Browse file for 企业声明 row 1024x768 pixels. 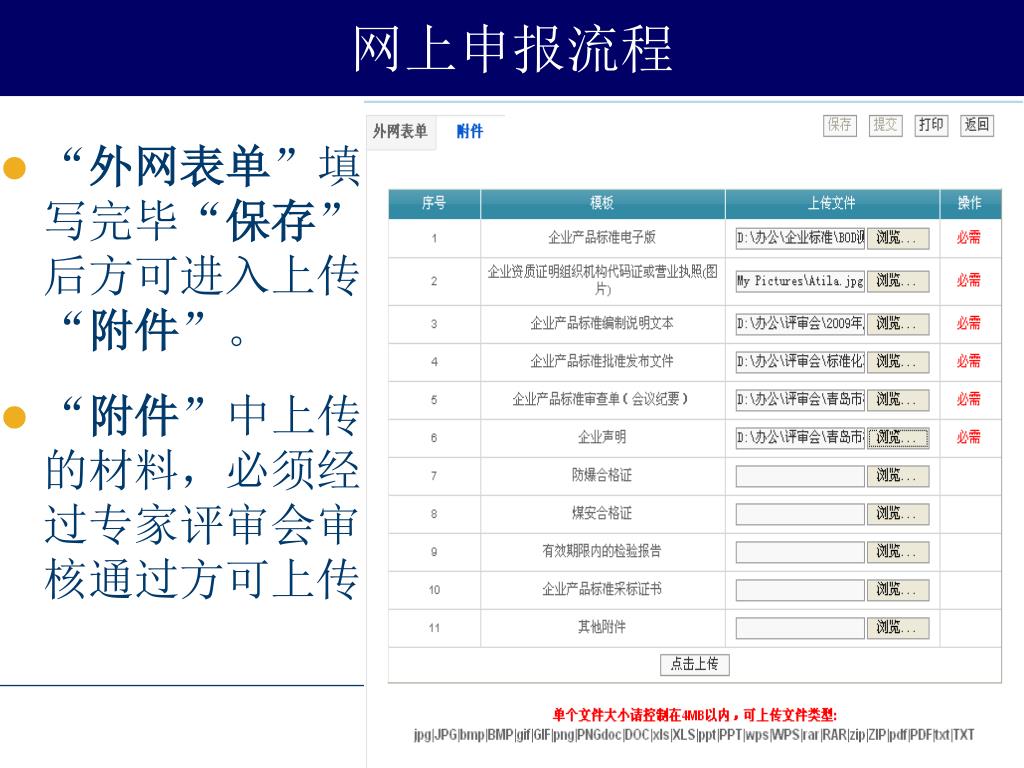898,438
